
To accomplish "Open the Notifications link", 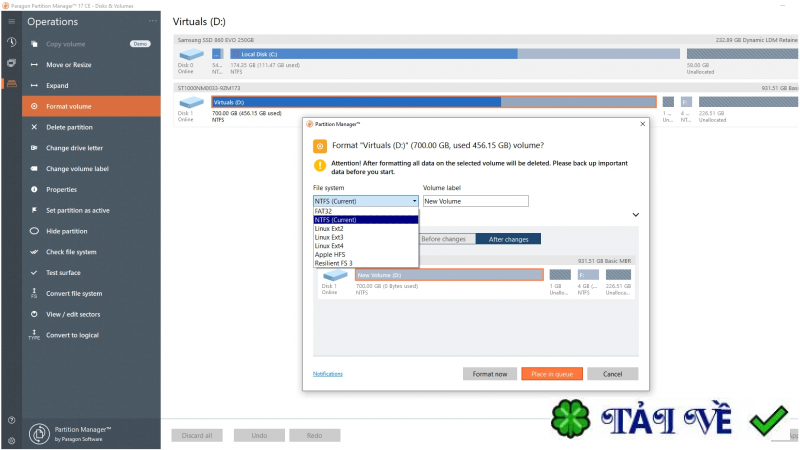I will [328, 374].
